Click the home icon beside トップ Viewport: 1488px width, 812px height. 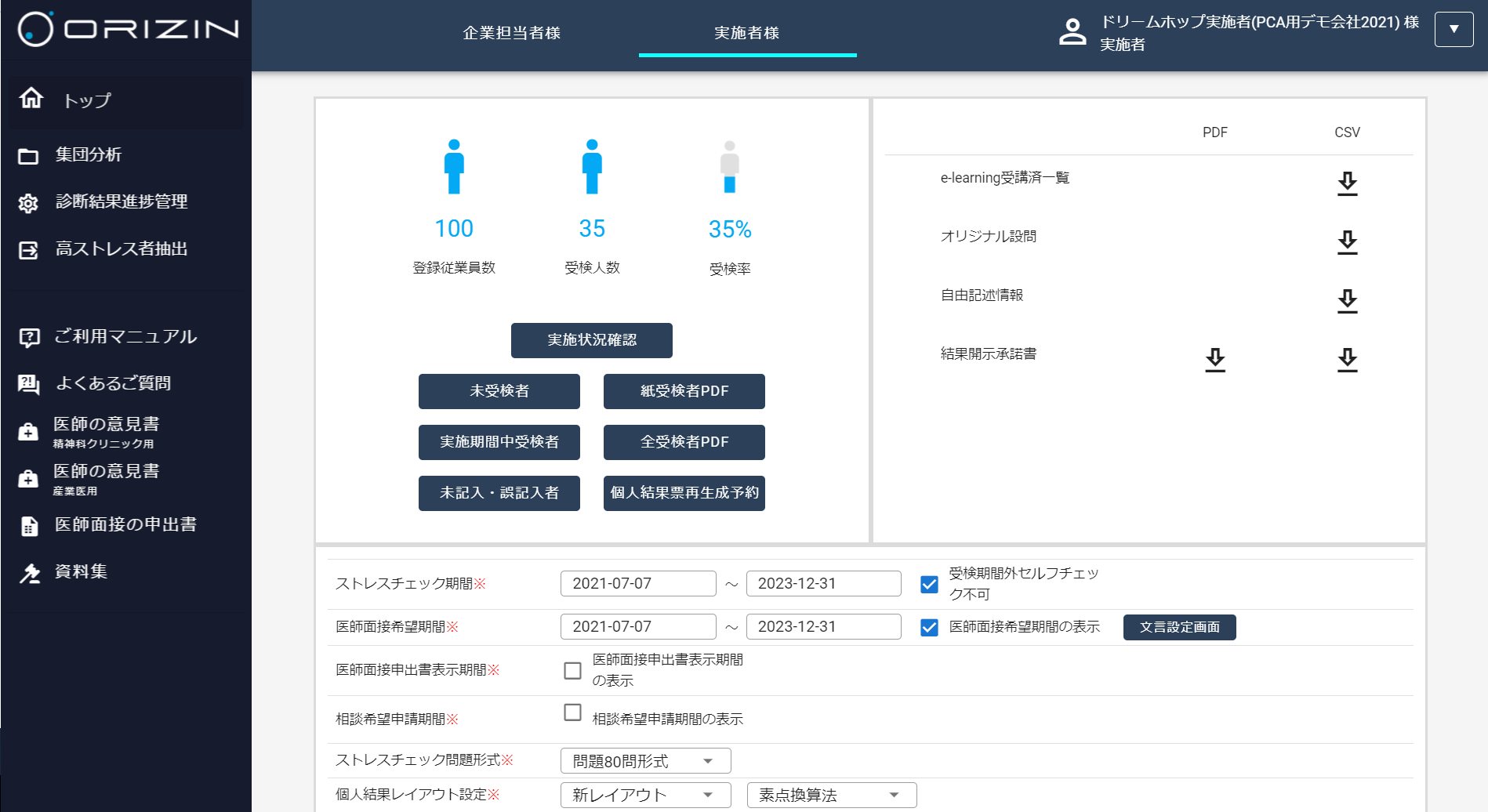pos(31,98)
